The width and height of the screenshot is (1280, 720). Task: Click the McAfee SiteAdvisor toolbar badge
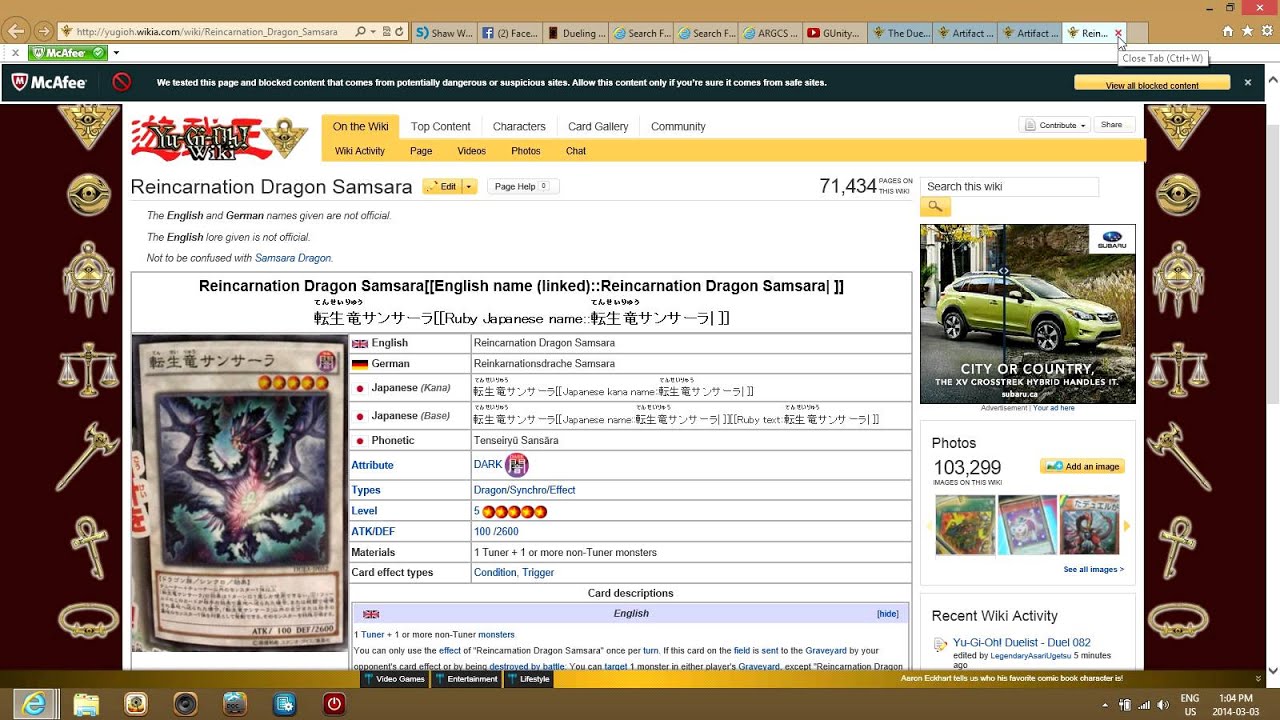pyautogui.click(x=67, y=52)
